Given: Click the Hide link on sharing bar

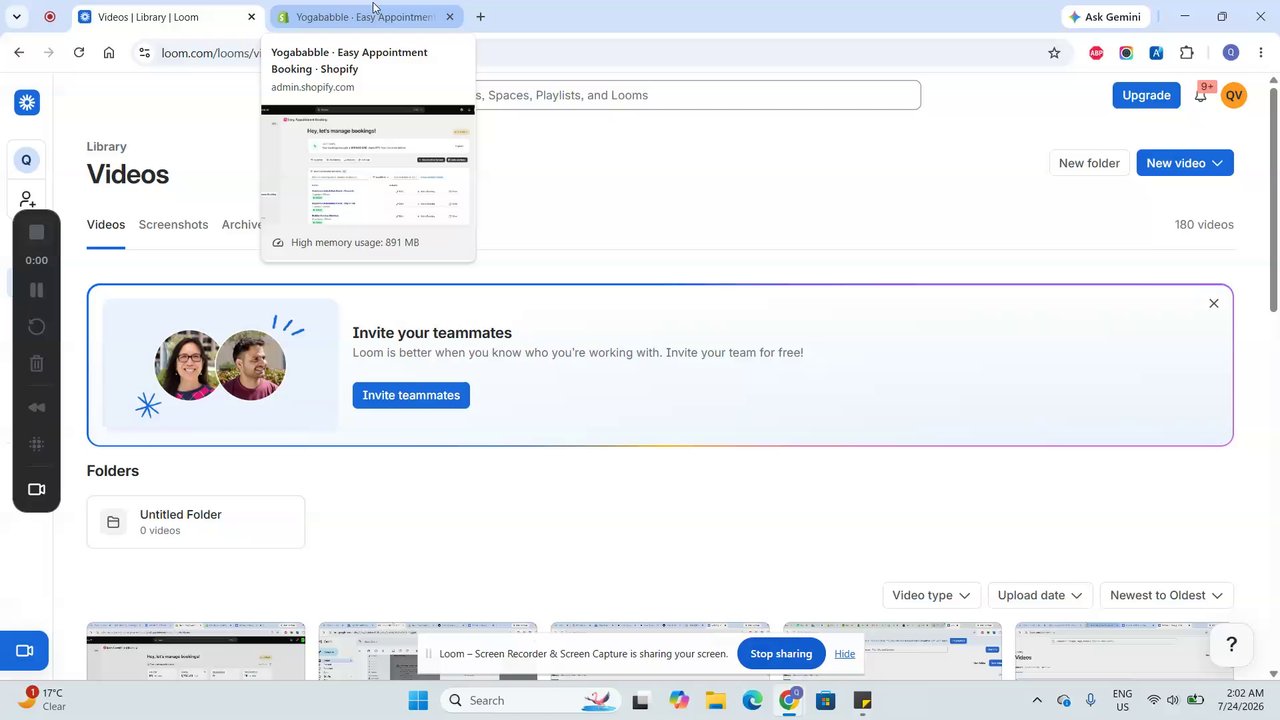Looking at the screenshot, I should click(x=845, y=654).
